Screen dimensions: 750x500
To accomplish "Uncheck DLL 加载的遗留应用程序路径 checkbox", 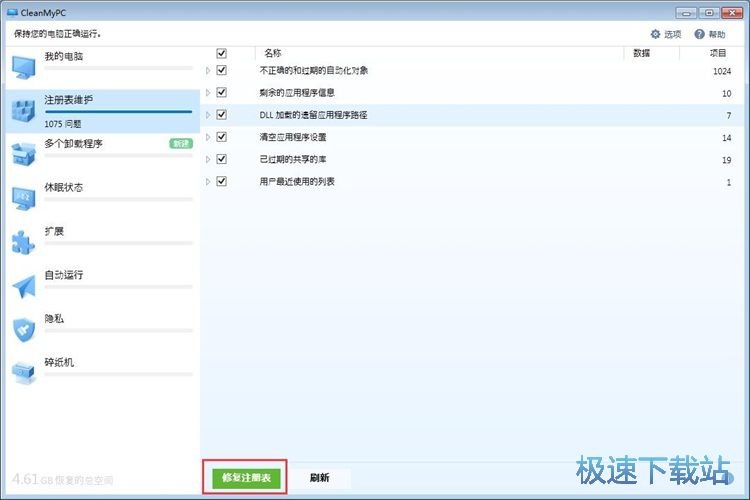I will (x=221, y=115).
